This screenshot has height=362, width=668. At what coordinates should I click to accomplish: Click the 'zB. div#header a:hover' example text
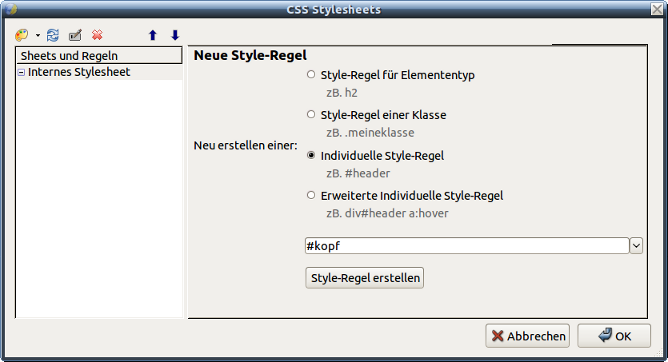click(x=387, y=213)
